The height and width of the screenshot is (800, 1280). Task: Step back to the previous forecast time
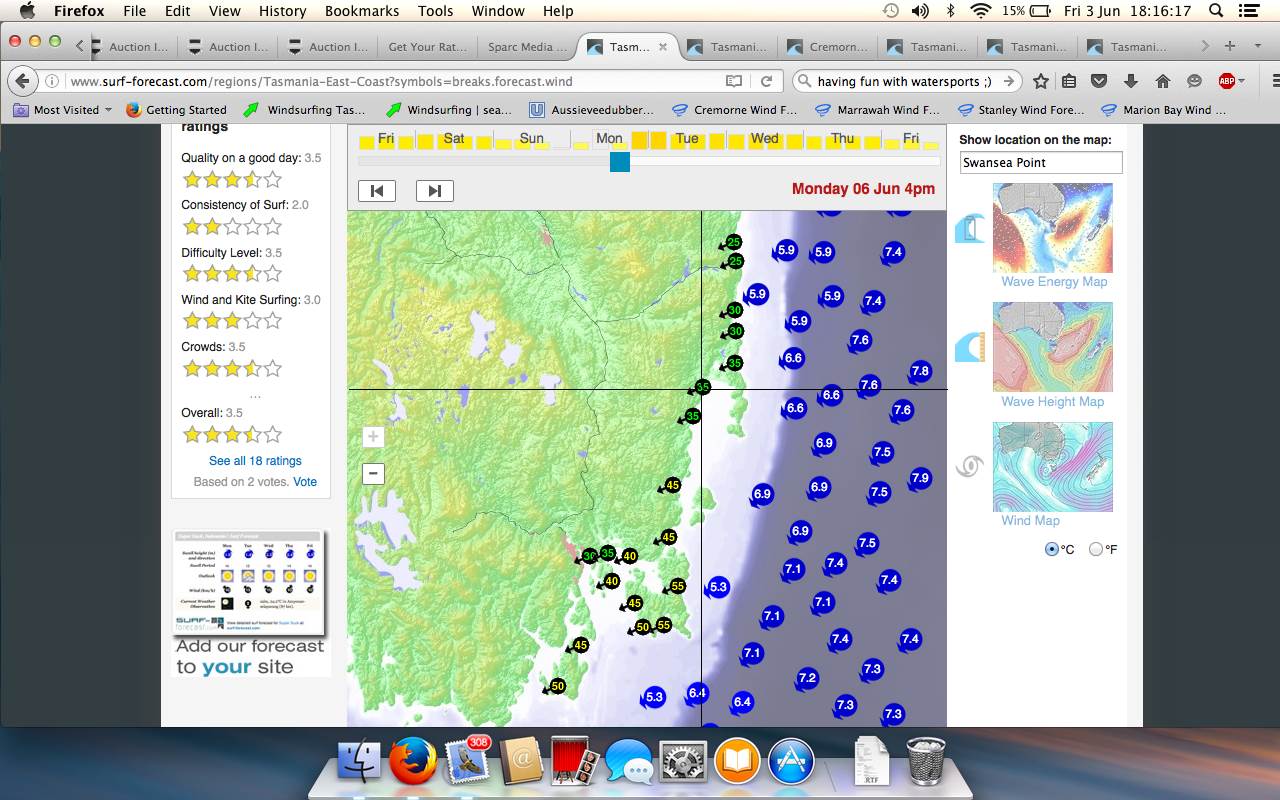(x=377, y=191)
